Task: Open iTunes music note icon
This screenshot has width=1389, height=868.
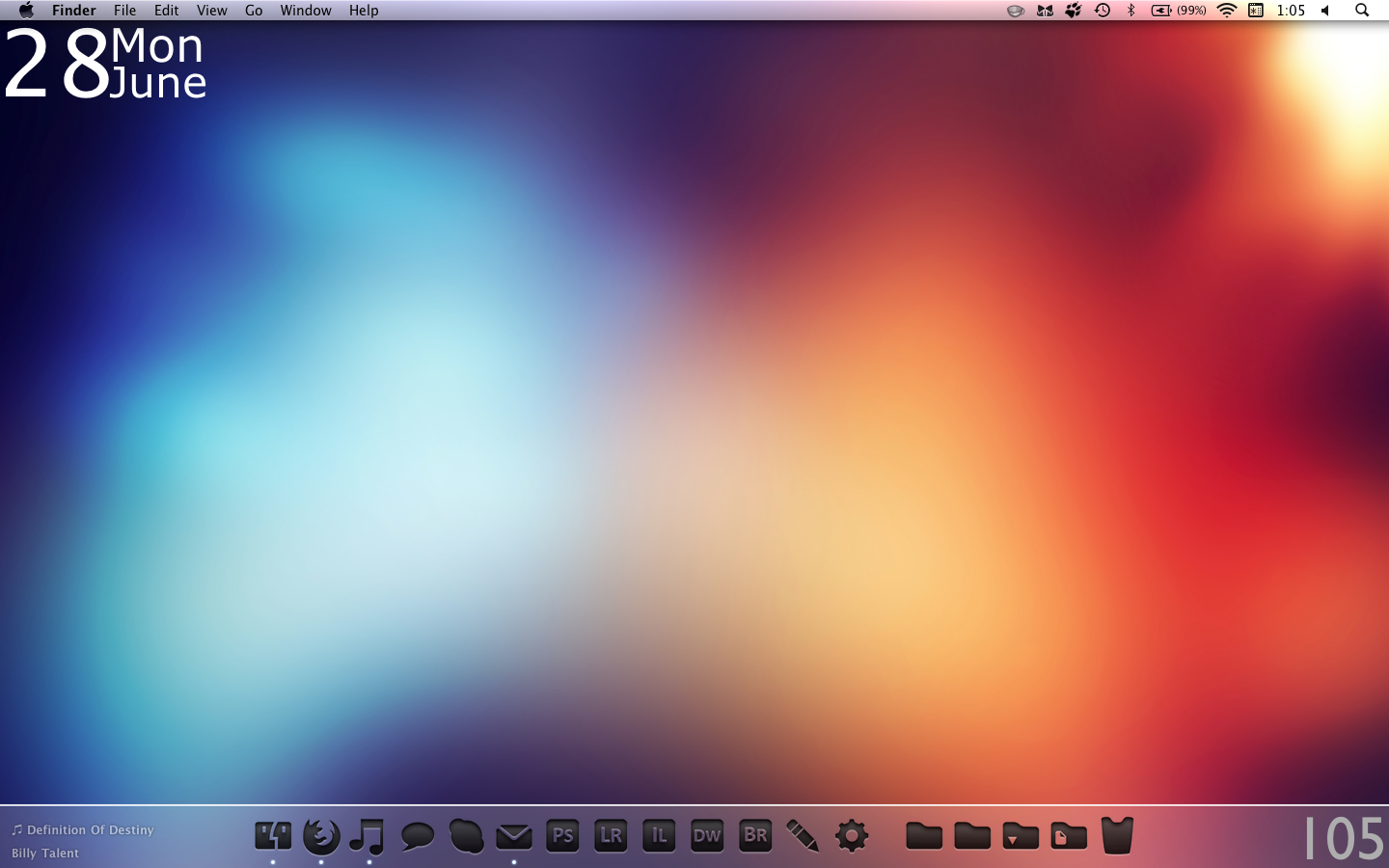Action: pyautogui.click(x=368, y=835)
